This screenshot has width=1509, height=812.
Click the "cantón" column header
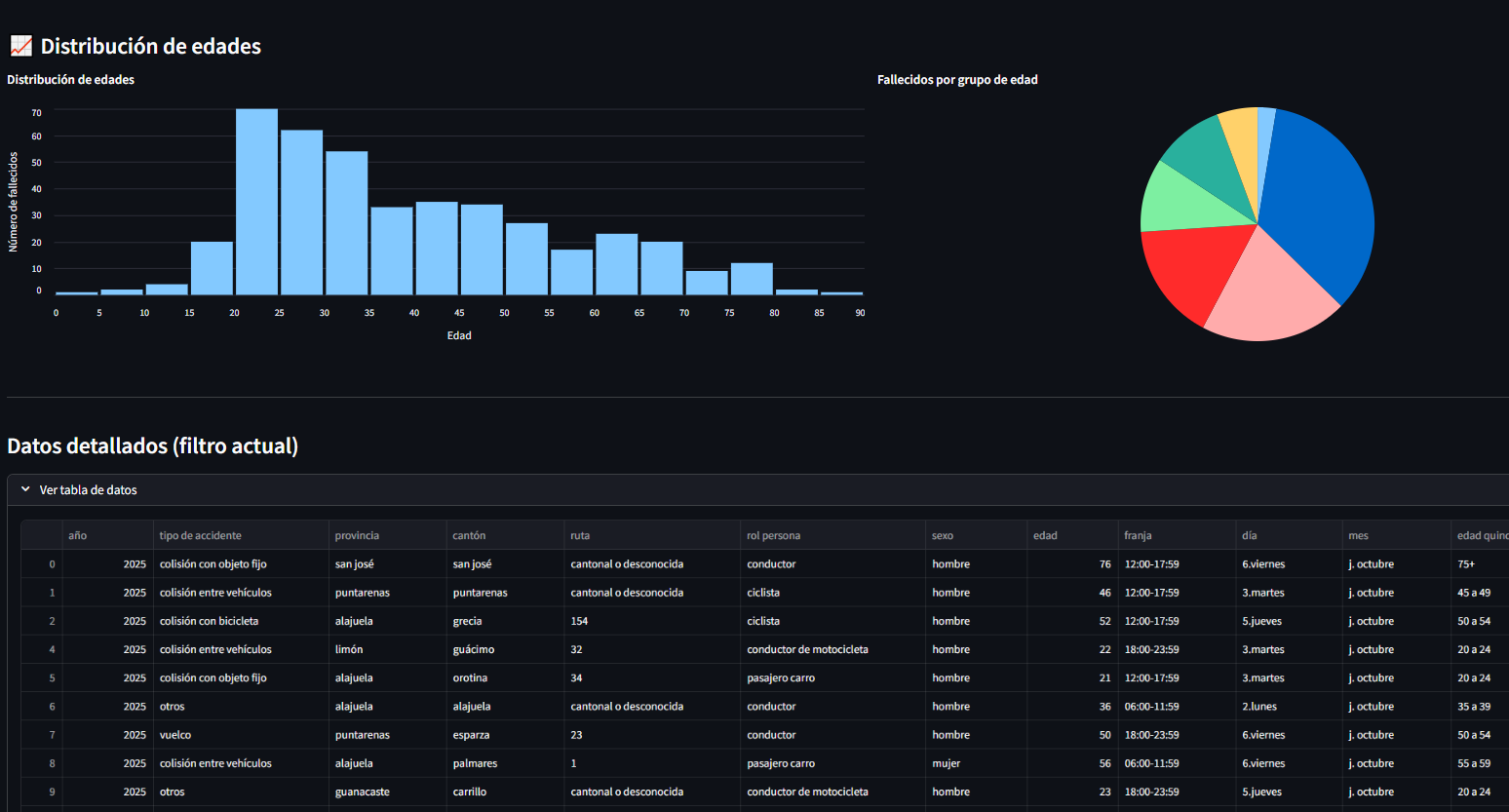coord(469,535)
